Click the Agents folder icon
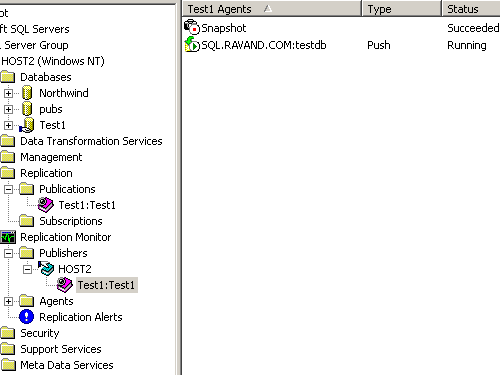This screenshot has width=500, height=375. coord(27,301)
